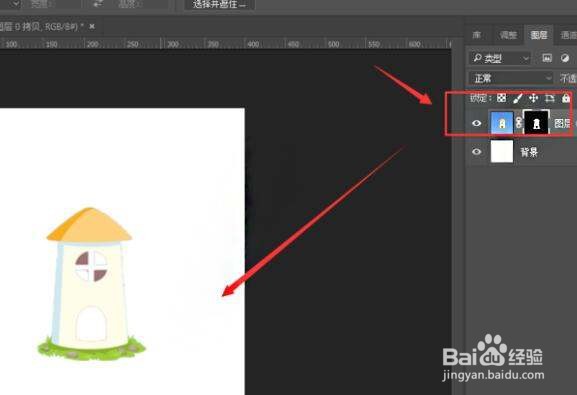Select the black layer mask thumbnail
577x395 pixels.
(x=536, y=123)
